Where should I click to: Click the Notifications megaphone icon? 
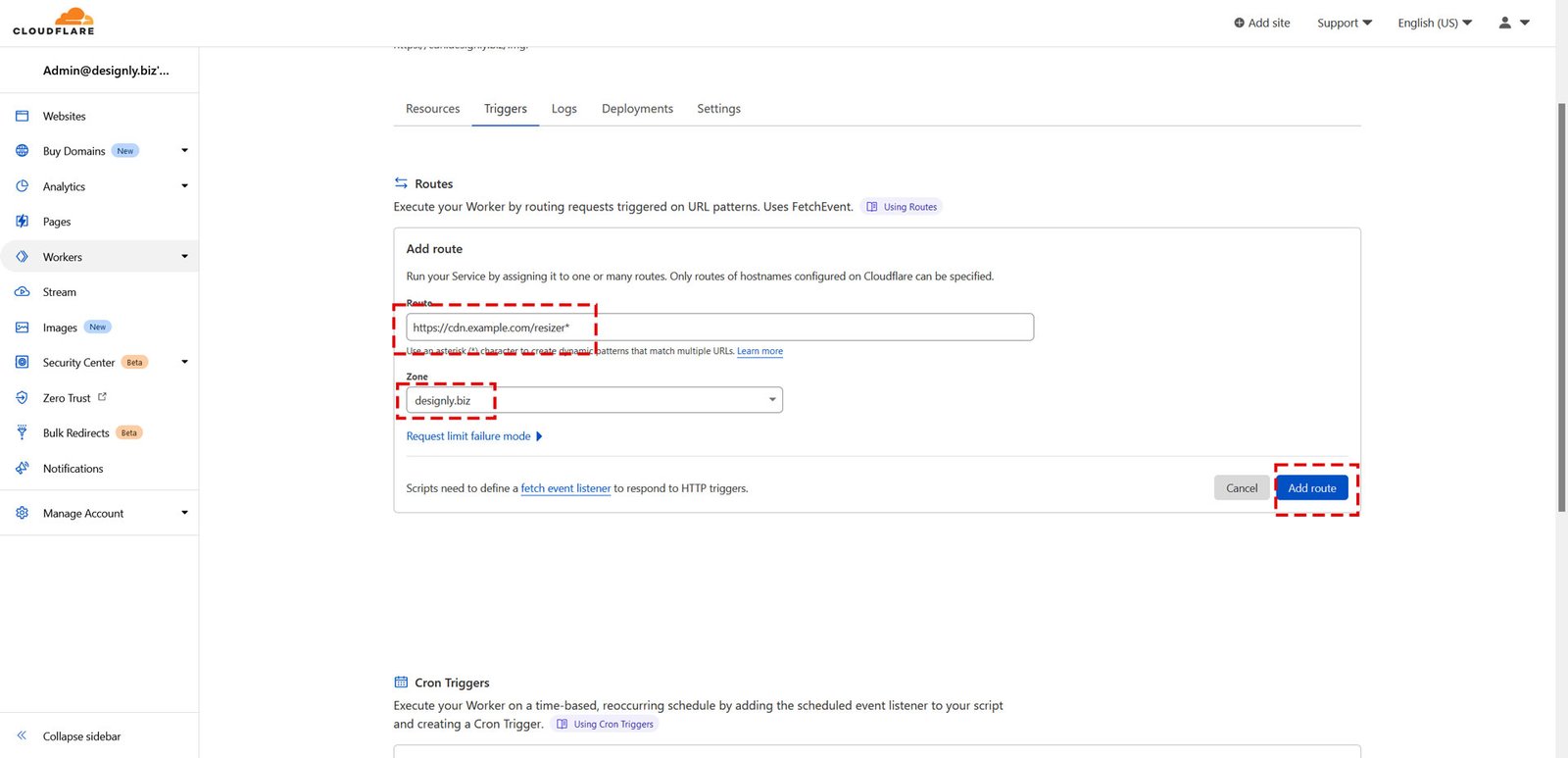tap(22, 469)
